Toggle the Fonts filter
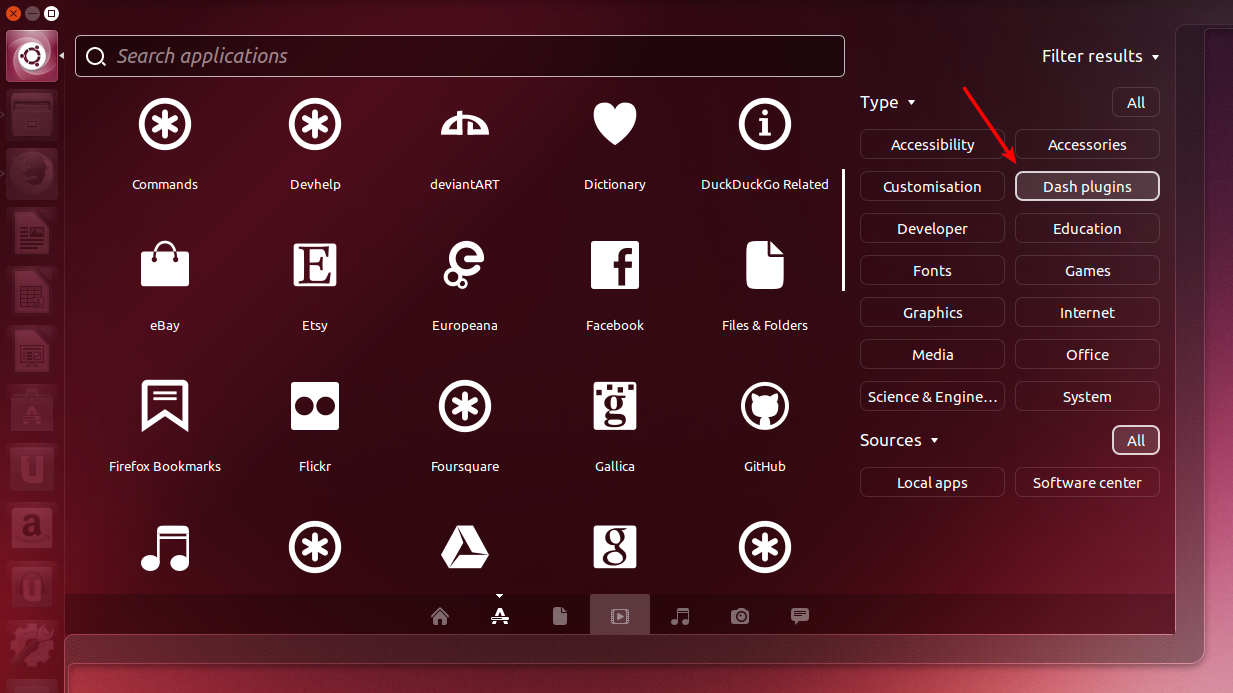The width and height of the screenshot is (1233, 693). point(932,270)
